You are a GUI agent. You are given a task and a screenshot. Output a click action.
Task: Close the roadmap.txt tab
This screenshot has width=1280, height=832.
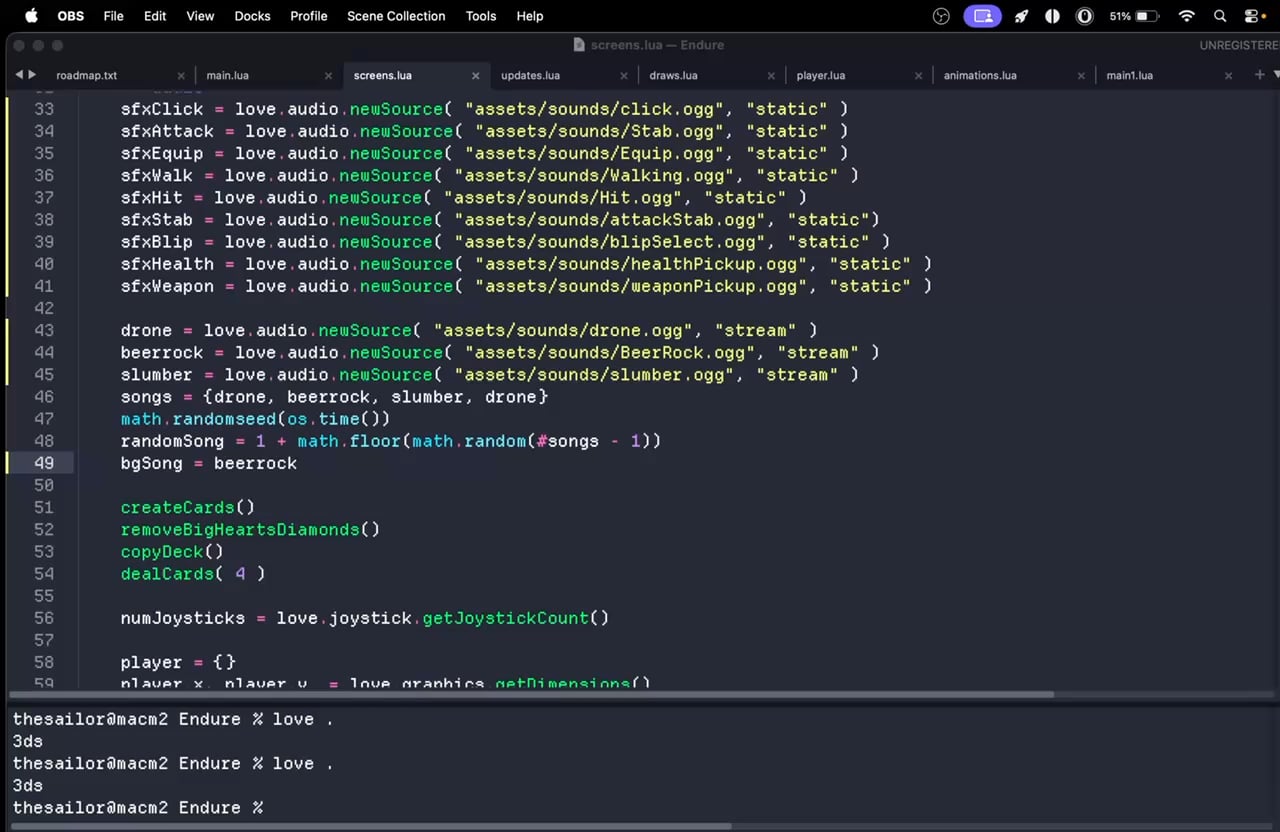tap(181, 76)
